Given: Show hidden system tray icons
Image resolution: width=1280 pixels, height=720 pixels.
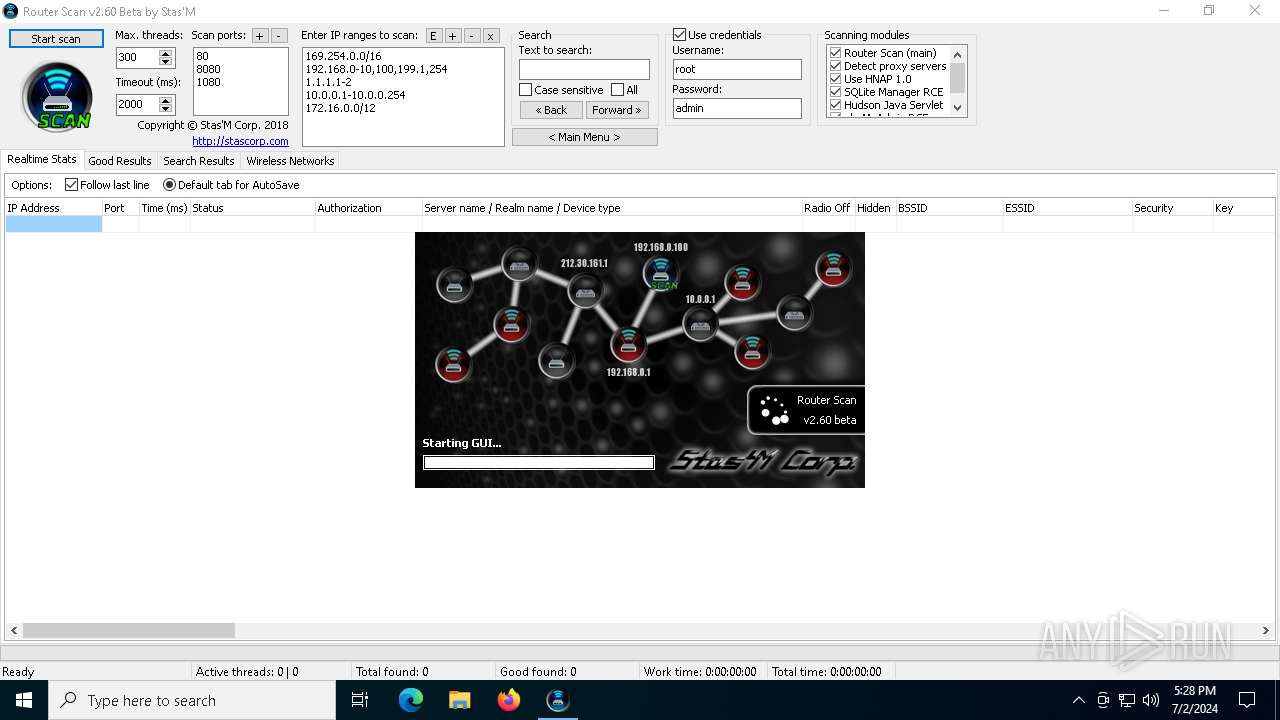Looking at the screenshot, I should 1078,700.
